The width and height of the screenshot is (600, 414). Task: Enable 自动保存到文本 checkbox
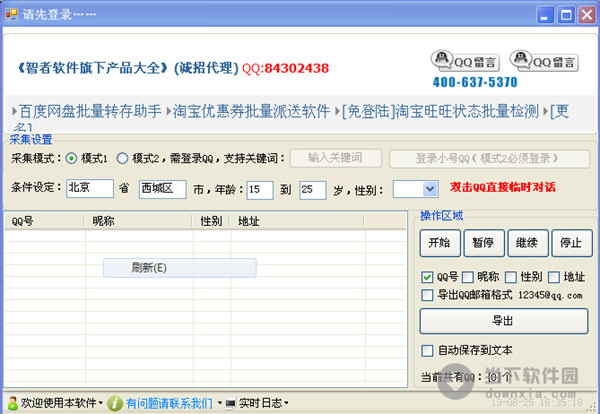[427, 350]
